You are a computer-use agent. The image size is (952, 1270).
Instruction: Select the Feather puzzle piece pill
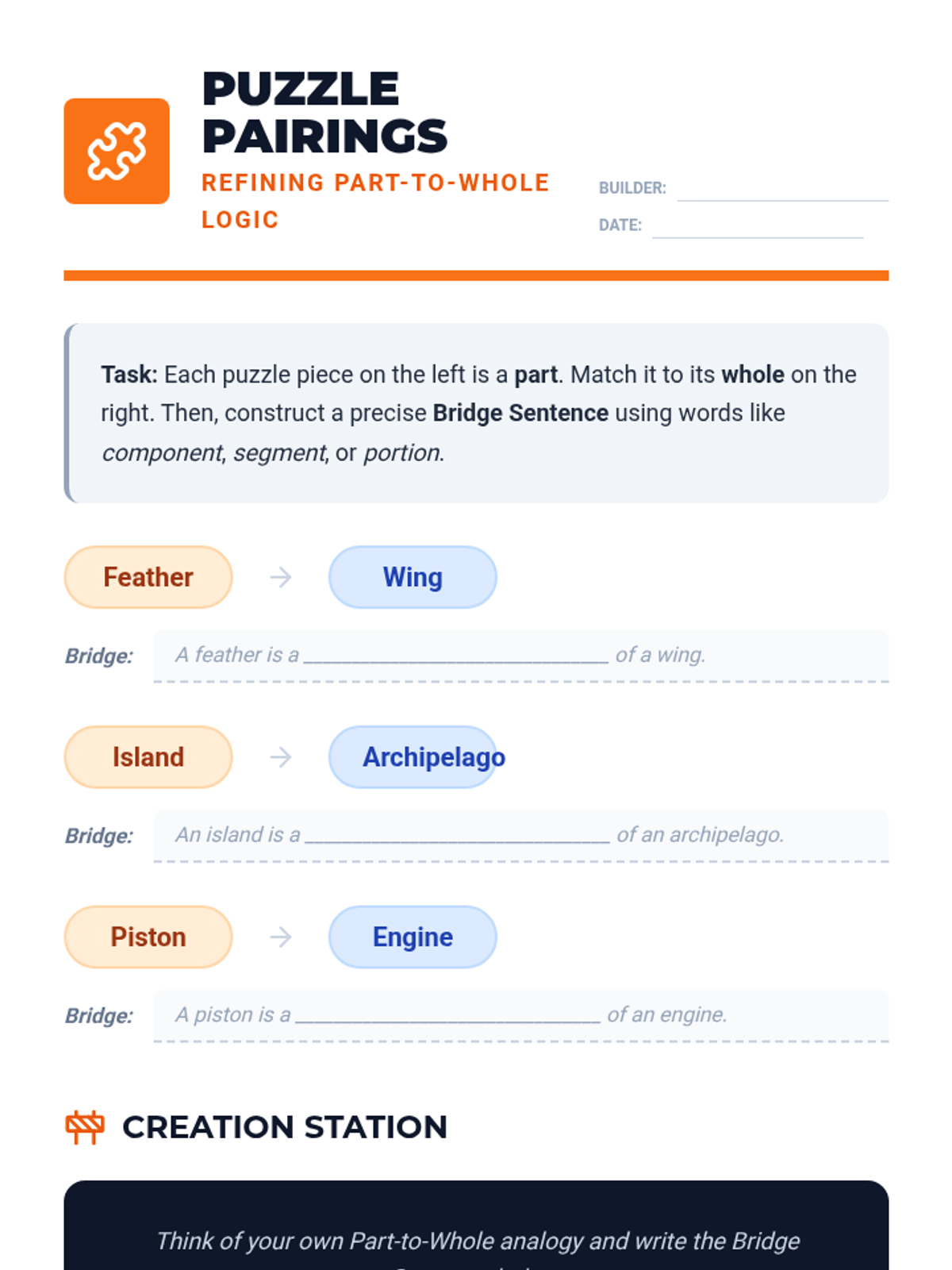[148, 577]
